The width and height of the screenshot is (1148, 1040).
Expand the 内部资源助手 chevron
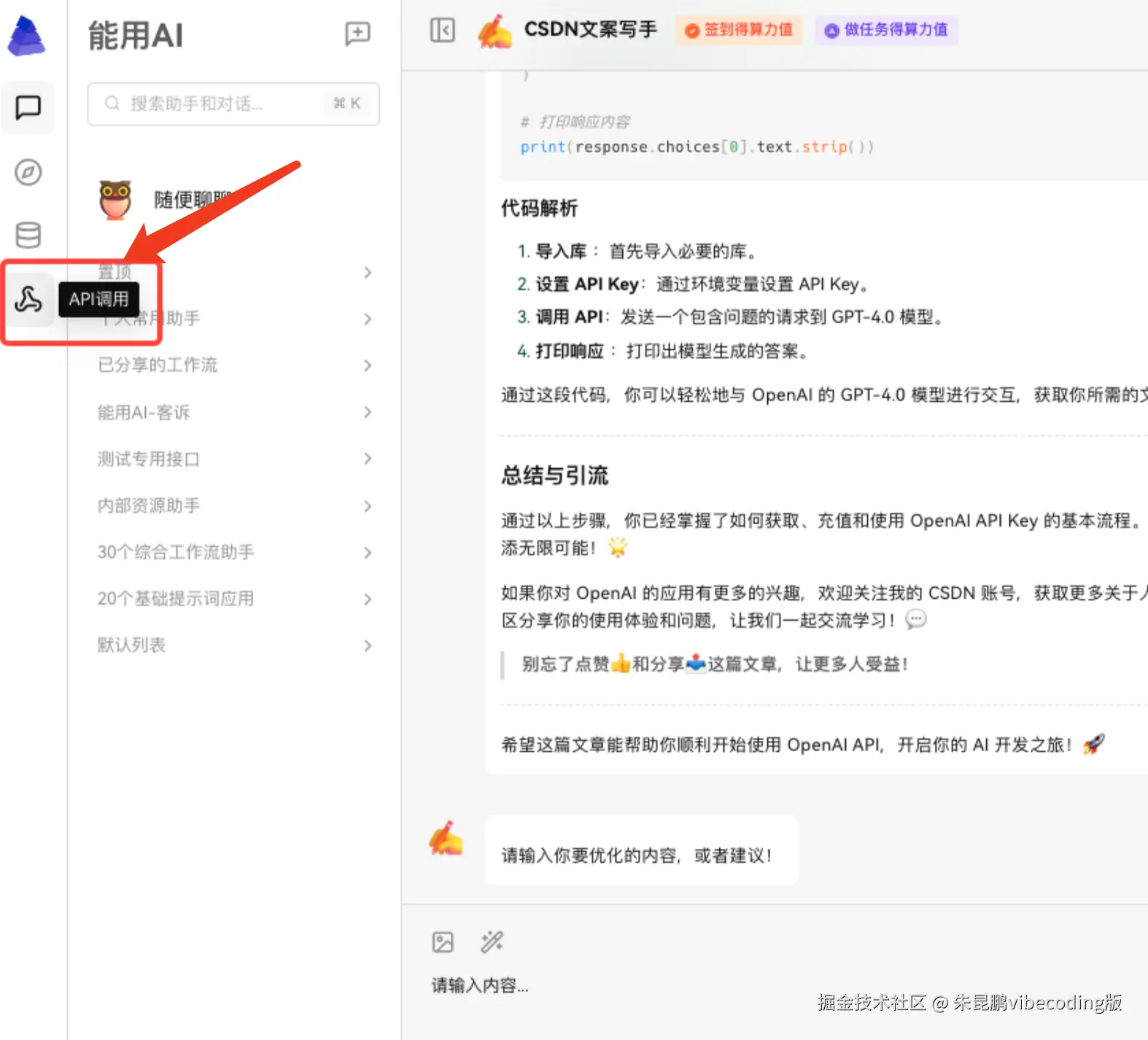click(x=368, y=505)
